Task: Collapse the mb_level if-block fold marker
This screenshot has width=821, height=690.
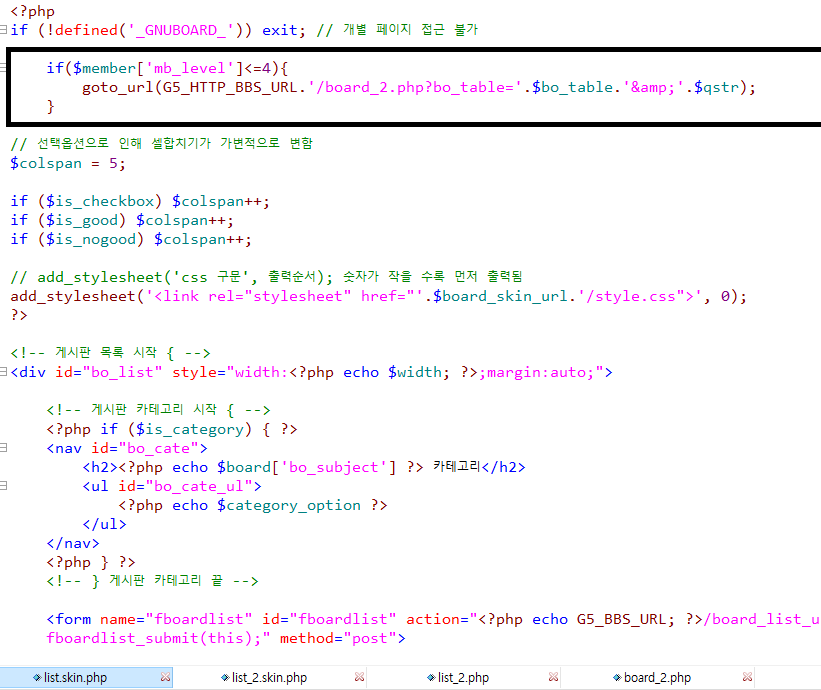Action: click(x=4, y=68)
